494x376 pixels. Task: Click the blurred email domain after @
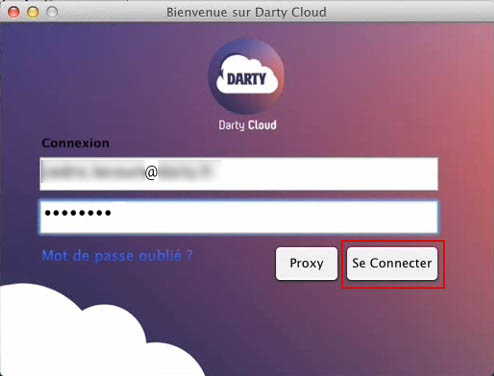coord(185,172)
